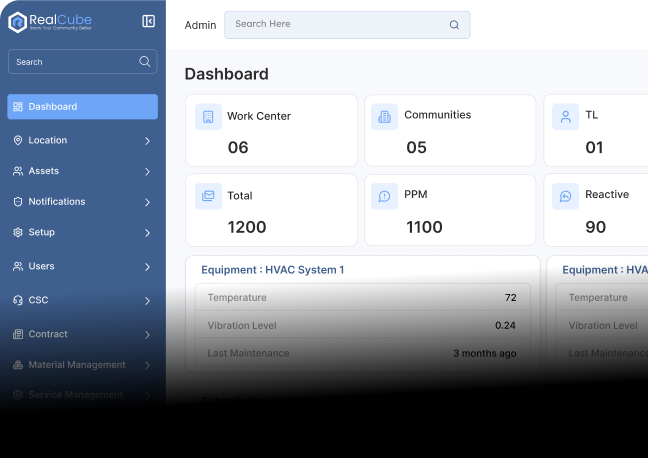Click the top search bar magnifier icon
This screenshot has width=648, height=458.
454,25
